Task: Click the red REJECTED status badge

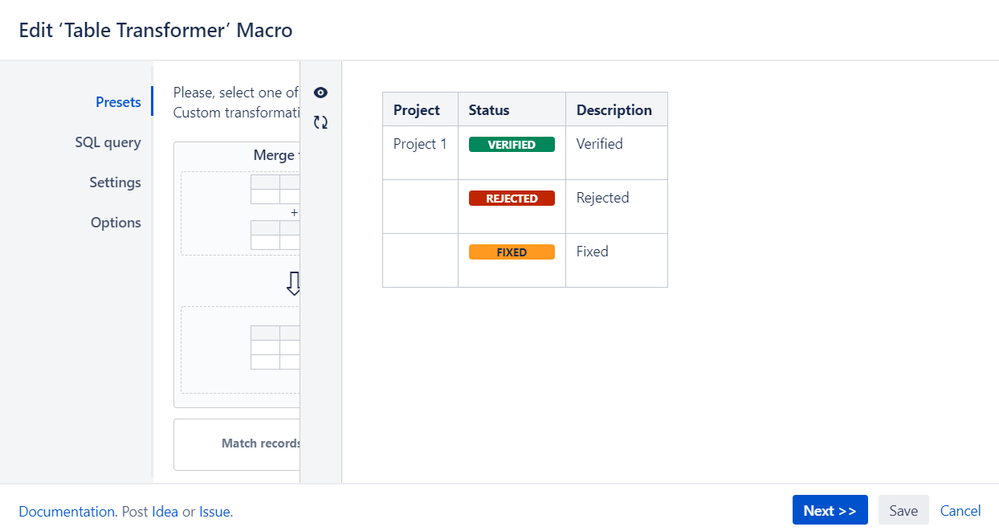Action: pos(511,199)
